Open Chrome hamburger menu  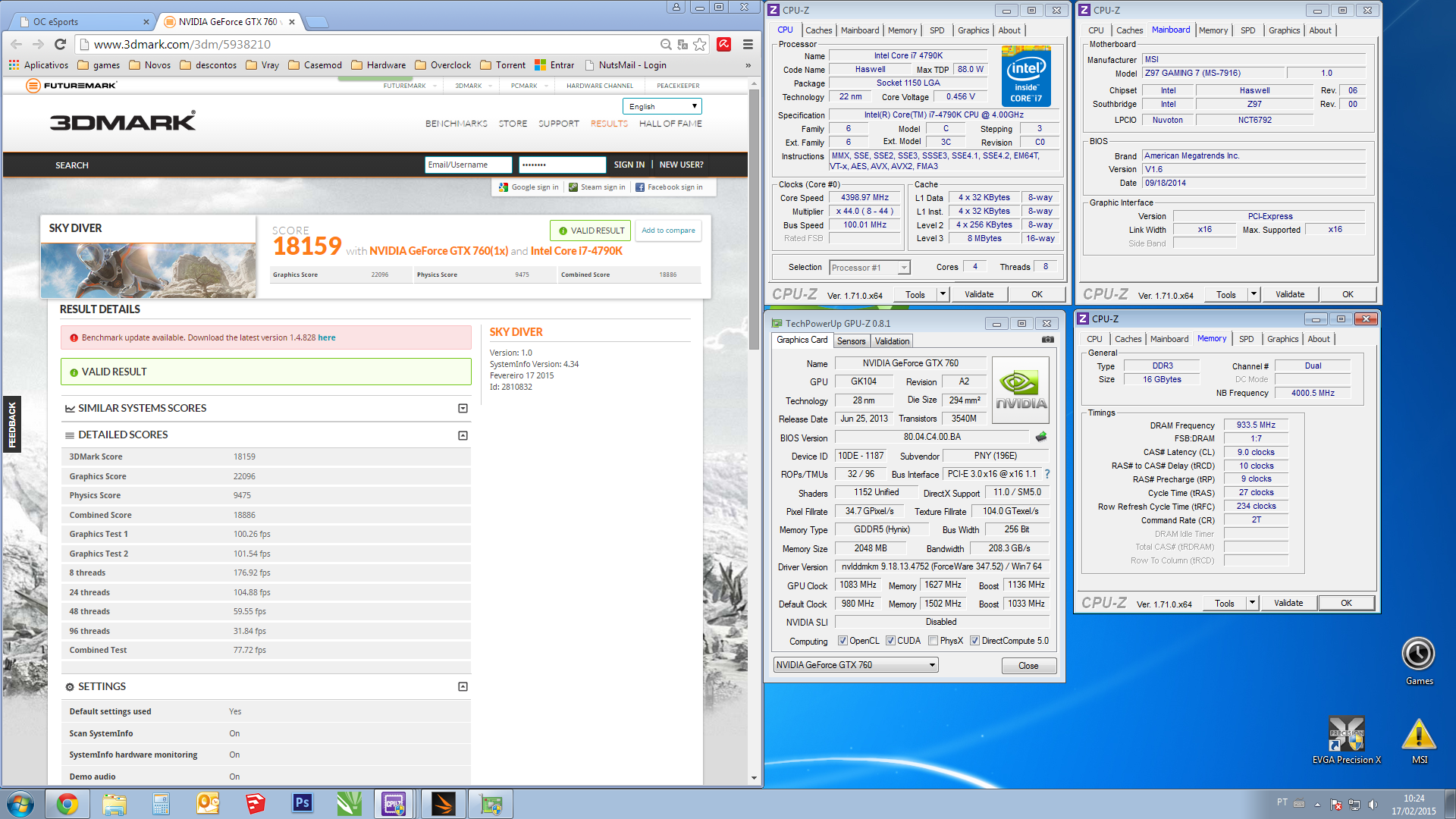[748, 44]
